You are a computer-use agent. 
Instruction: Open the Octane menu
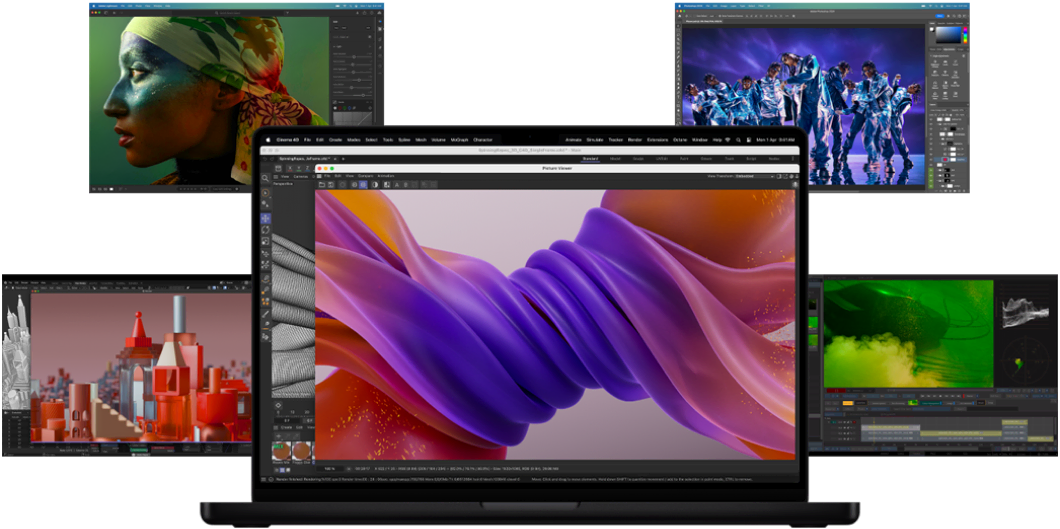pyautogui.click(x=679, y=140)
